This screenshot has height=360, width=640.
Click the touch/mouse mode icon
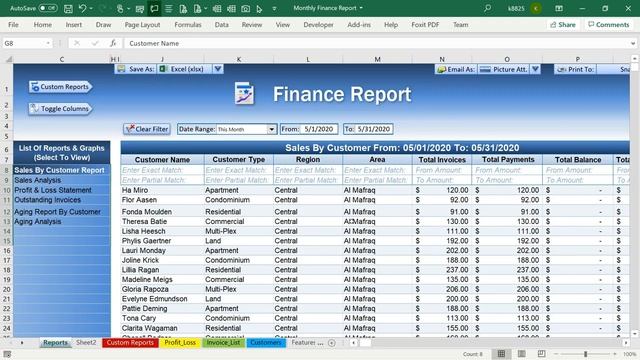120,8
